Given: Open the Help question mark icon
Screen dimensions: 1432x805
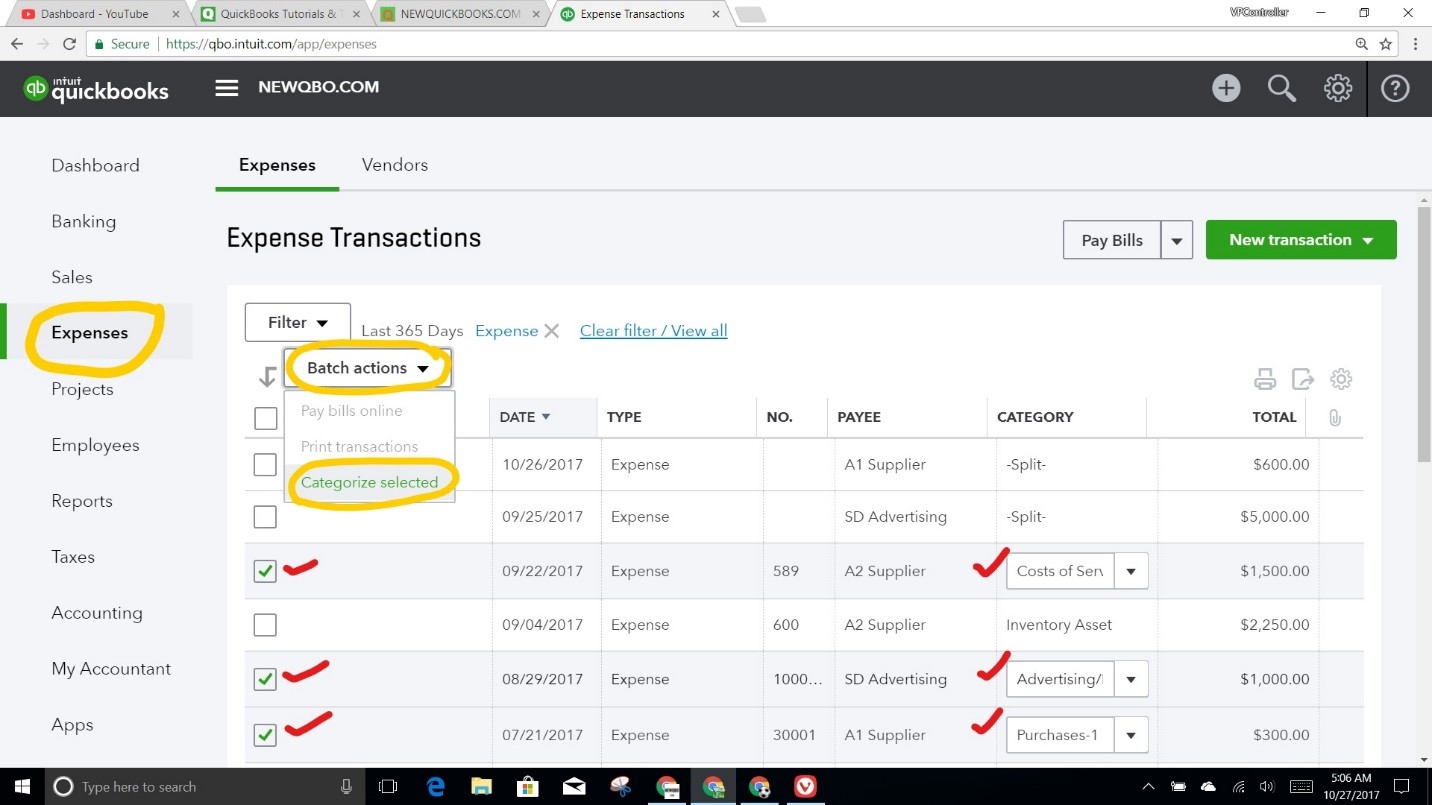Looking at the screenshot, I should click(1395, 88).
